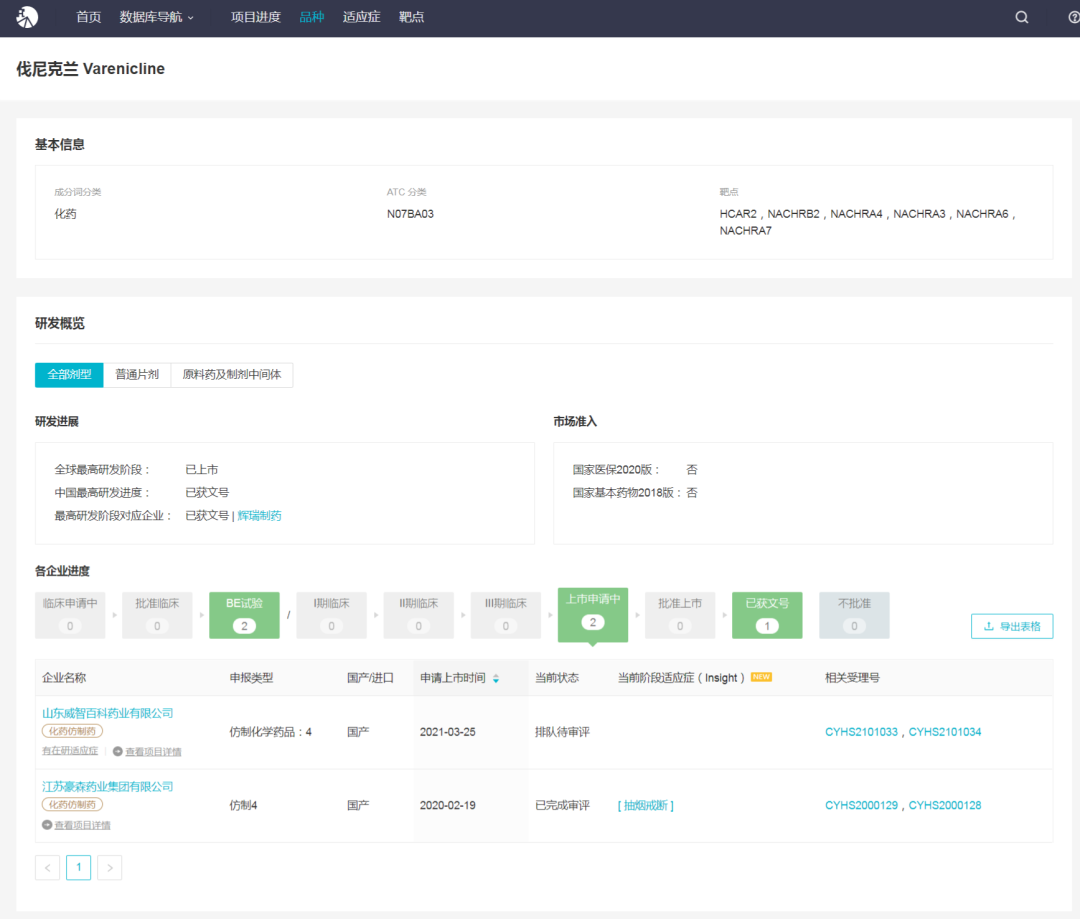The width and height of the screenshot is (1080, 919).
Task: Filter by the 已获文号 stage block
Action: tap(767, 615)
